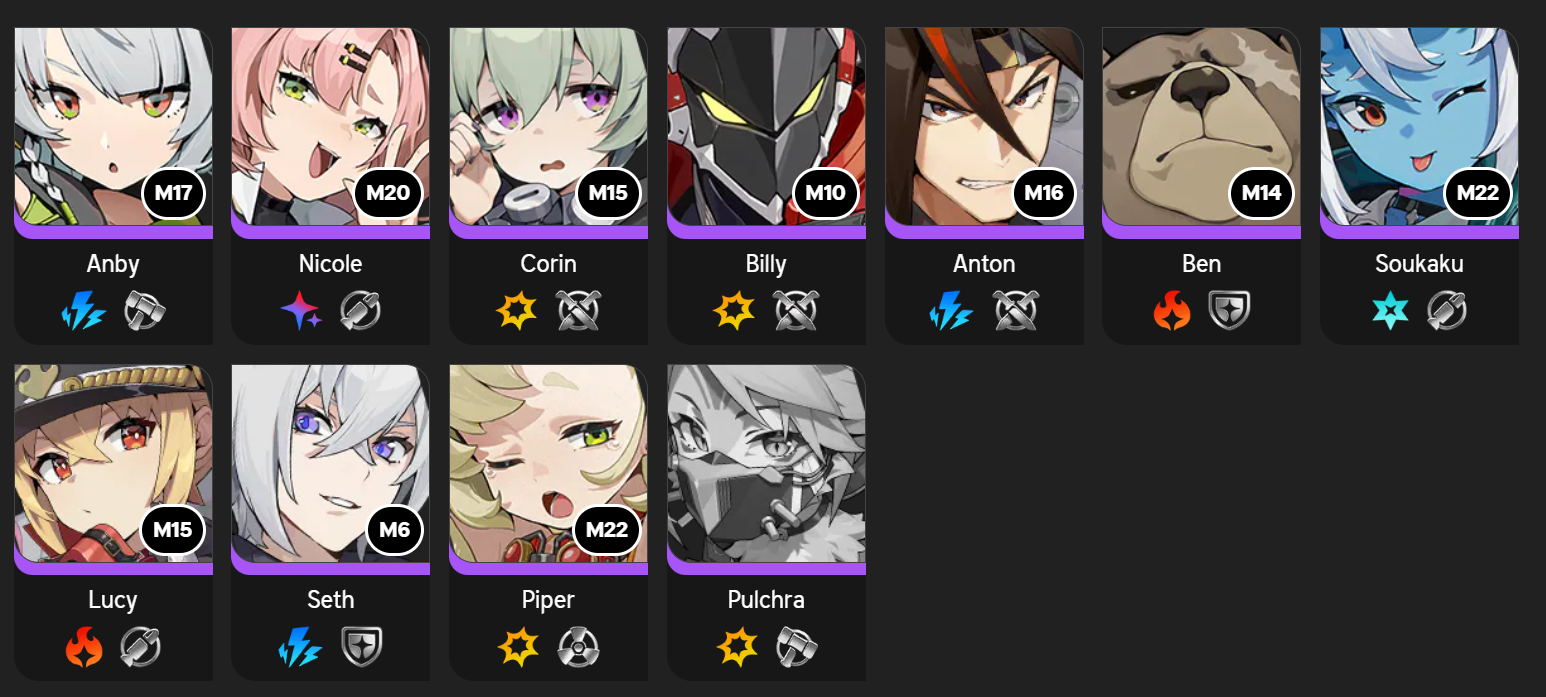
Task: Click the Fire element icon under Lucy
Action: pyautogui.click(x=84, y=647)
